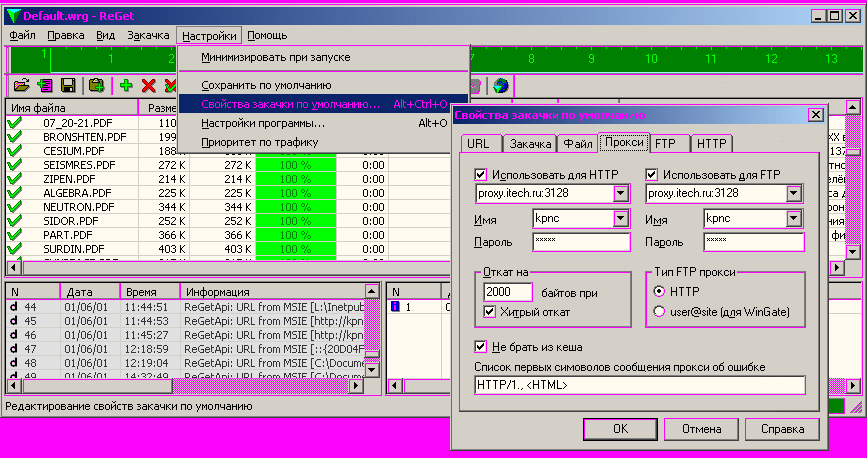This screenshot has height=458, width=867.
Task: Click the OK button
Action: pos(620,429)
